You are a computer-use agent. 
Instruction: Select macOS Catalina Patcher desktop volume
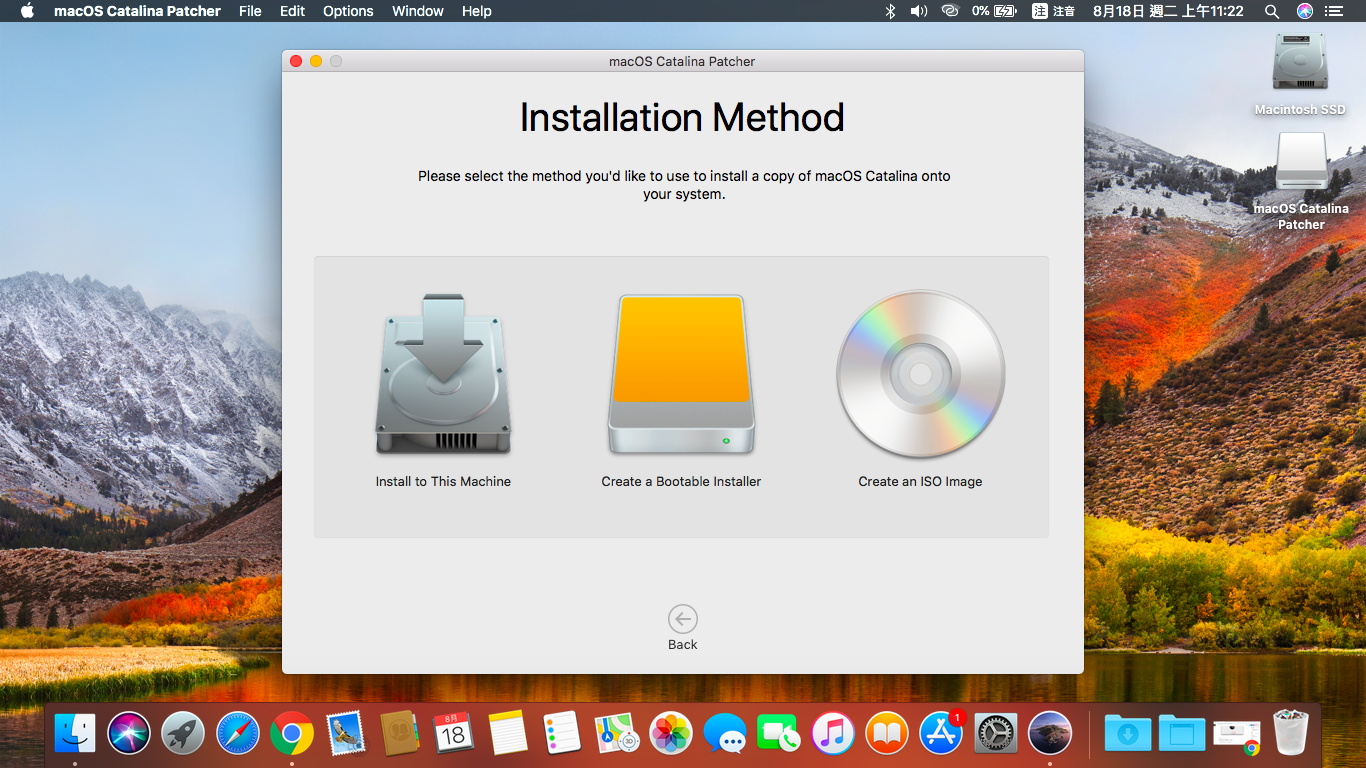pos(1301,181)
